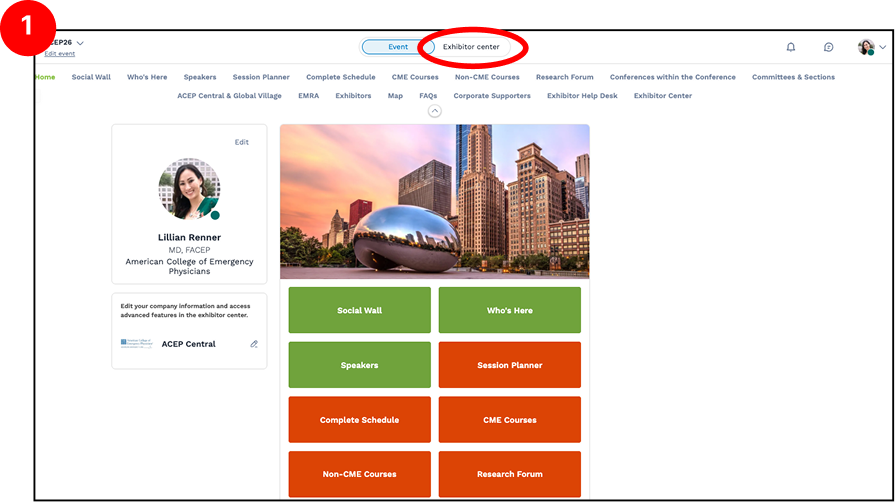Open ACEP Central & Global Village tab

229,96
